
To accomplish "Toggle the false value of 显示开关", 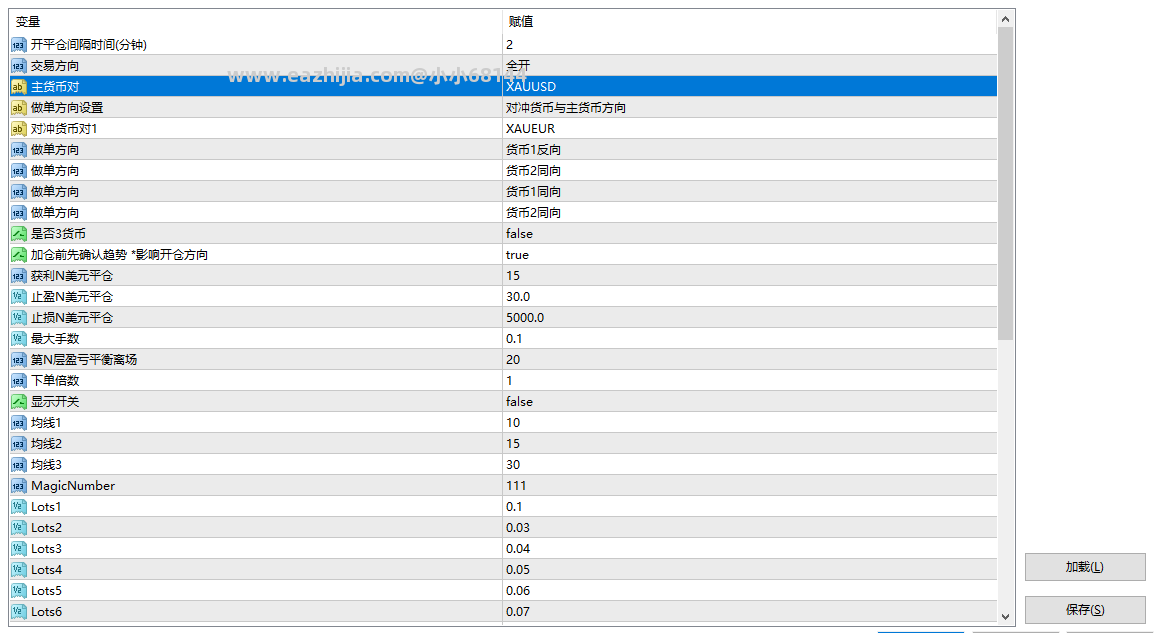I will (x=749, y=402).
